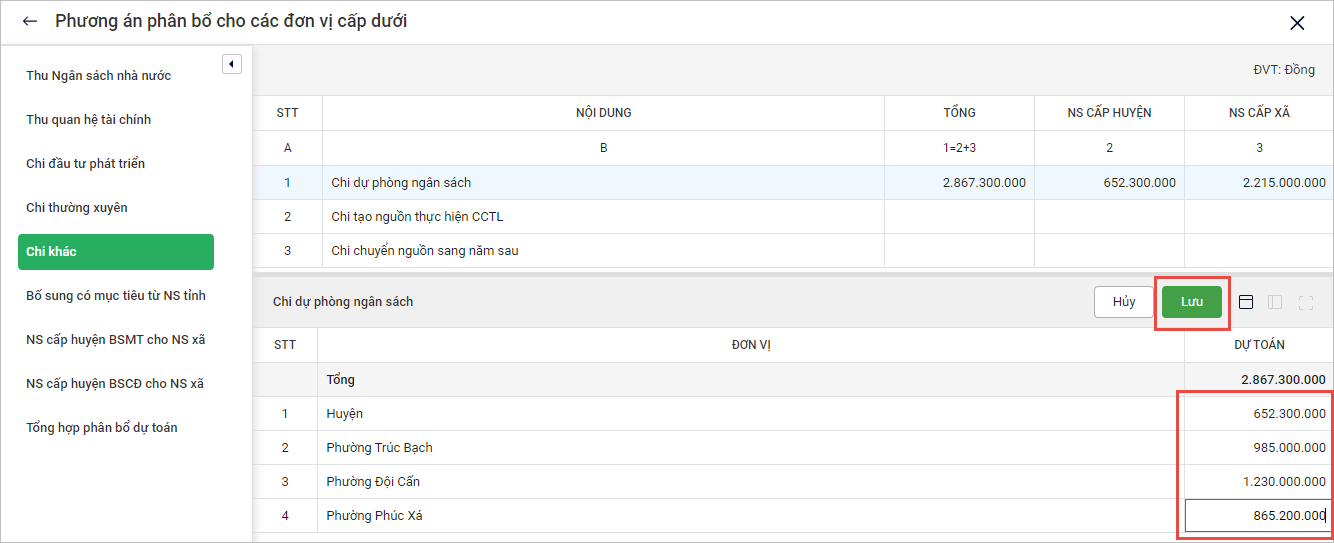Switch to vertical split layout icon
Screen dimensions: 1334x543
click(x=1275, y=302)
